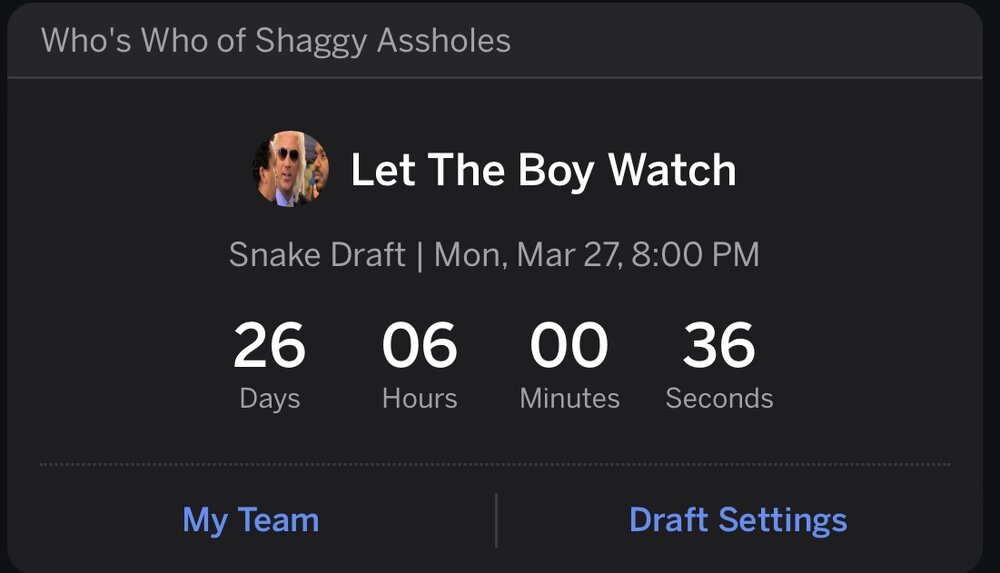Click the 36 seconds countdown number
Image resolution: width=1000 pixels, height=573 pixels.
click(x=719, y=346)
